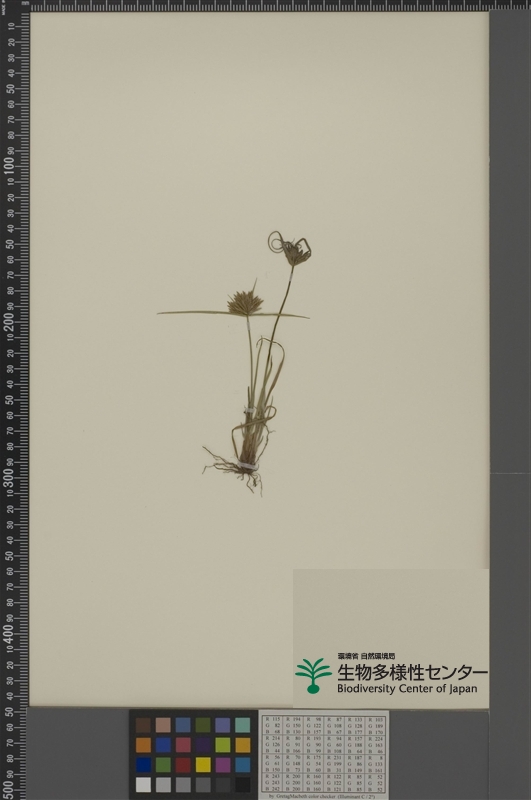This screenshot has height=800, width=531.
Task: Pick the orange swatch in second row
Action: tap(143, 745)
